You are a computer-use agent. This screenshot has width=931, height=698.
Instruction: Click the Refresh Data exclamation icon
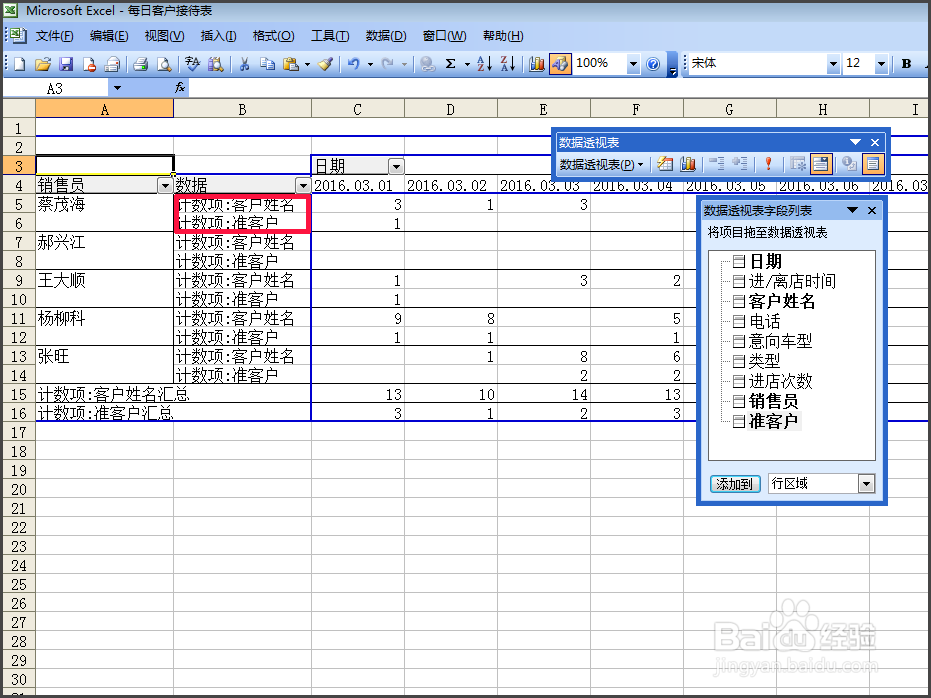(768, 164)
